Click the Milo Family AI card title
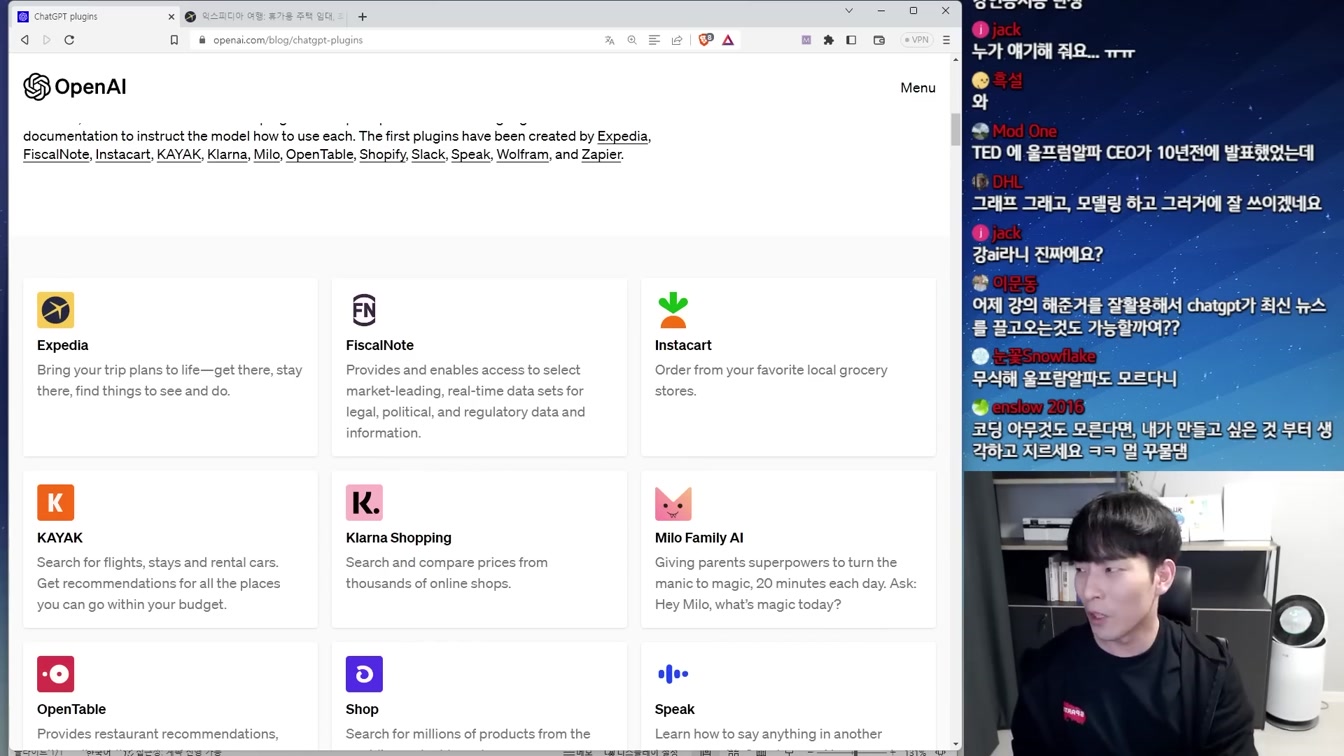 click(699, 538)
